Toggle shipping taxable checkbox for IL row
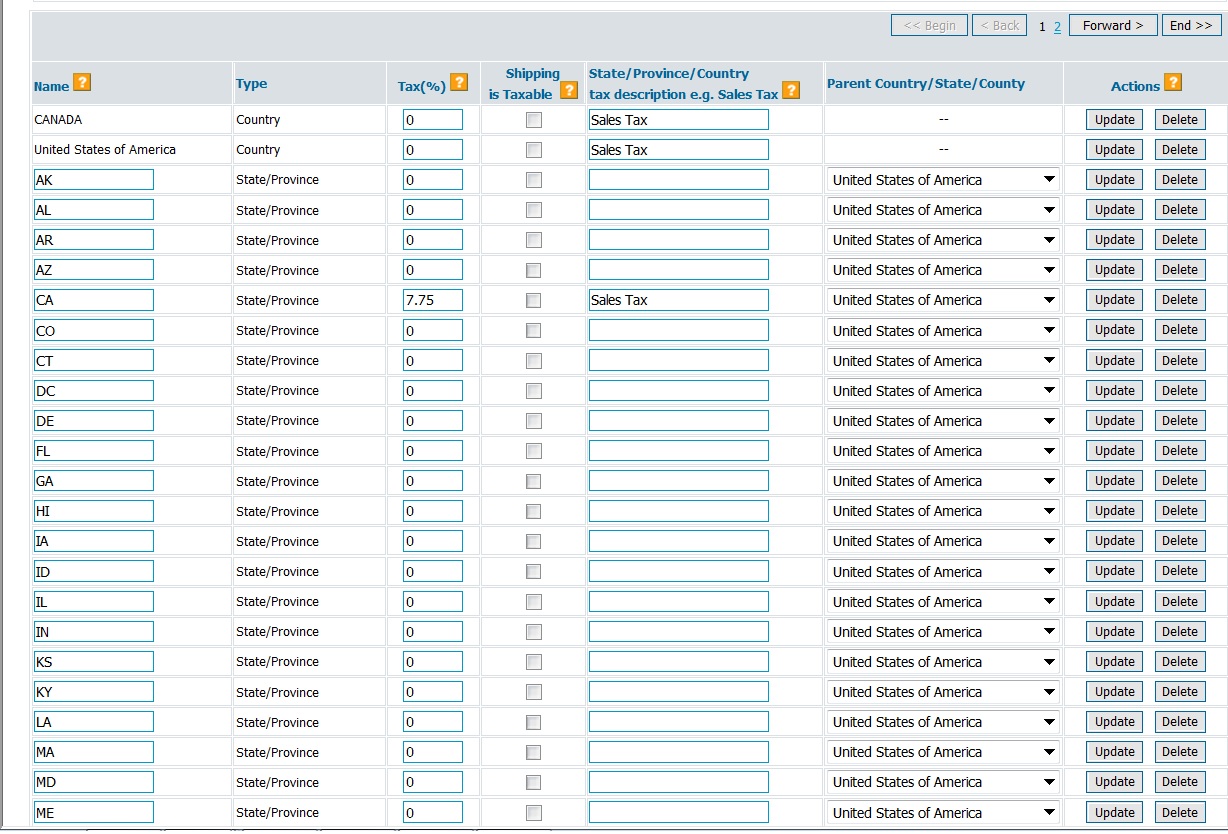This screenshot has width=1228, height=834. [534, 602]
